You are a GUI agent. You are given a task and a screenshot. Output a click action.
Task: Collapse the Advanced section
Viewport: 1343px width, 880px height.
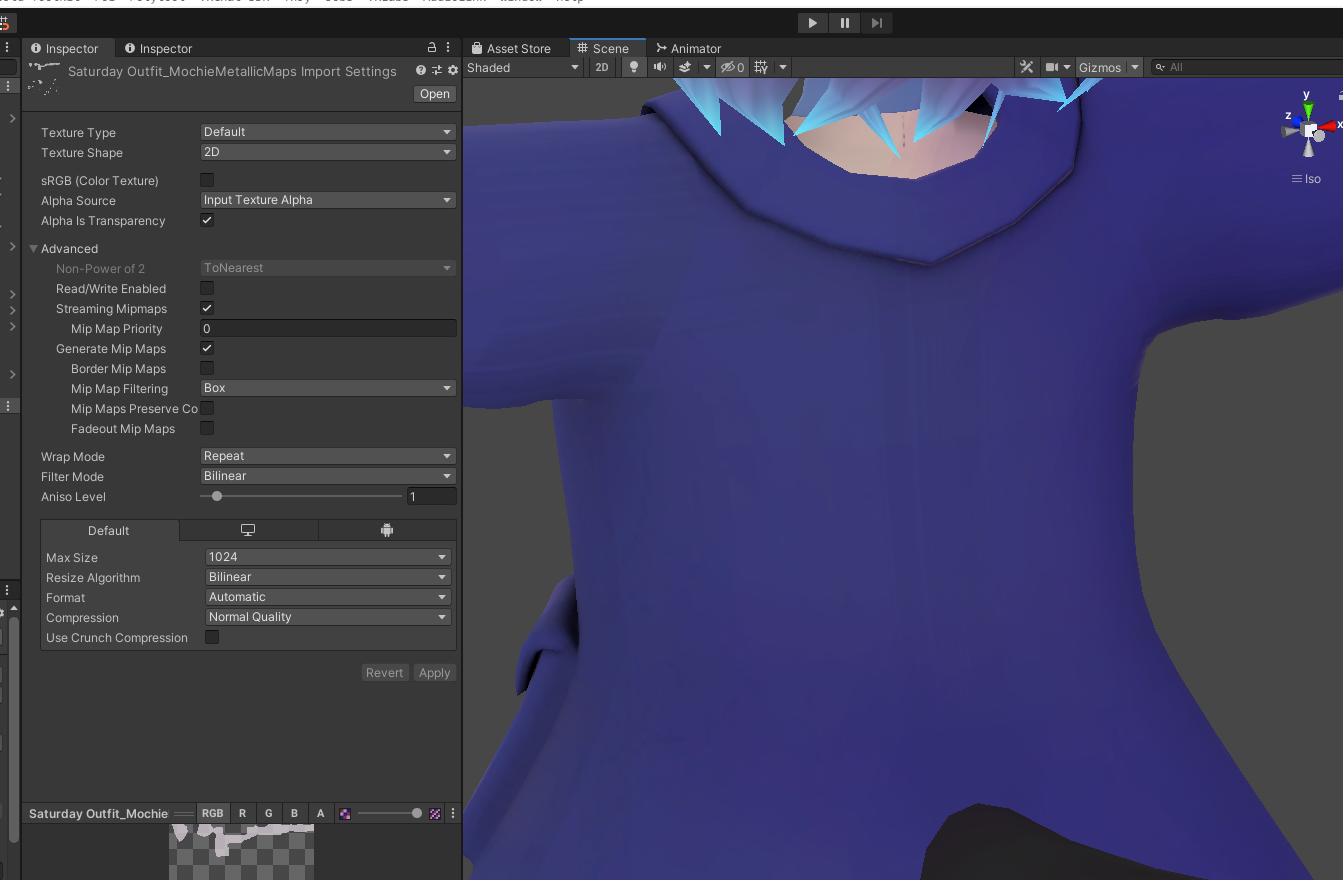coord(33,248)
